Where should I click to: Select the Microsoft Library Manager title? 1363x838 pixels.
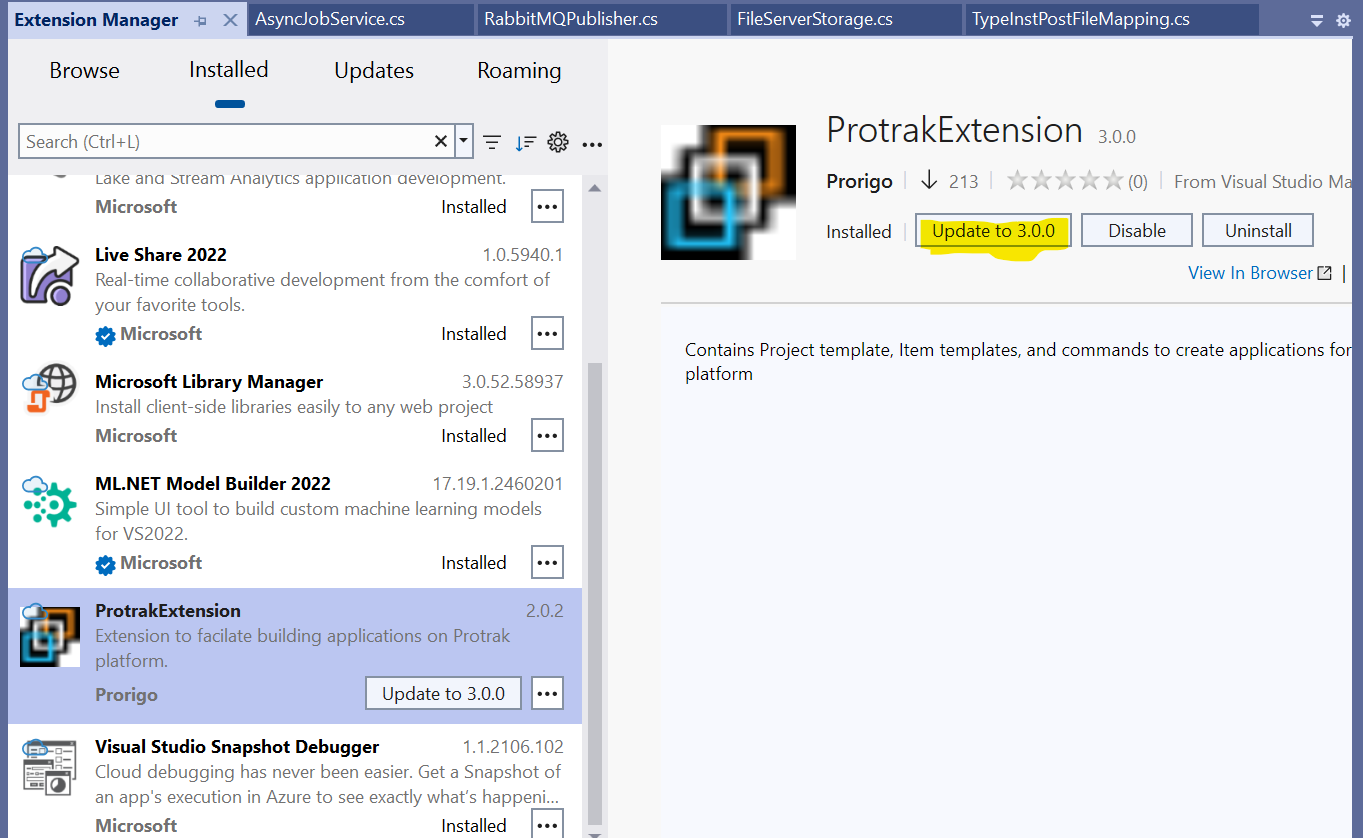209,381
